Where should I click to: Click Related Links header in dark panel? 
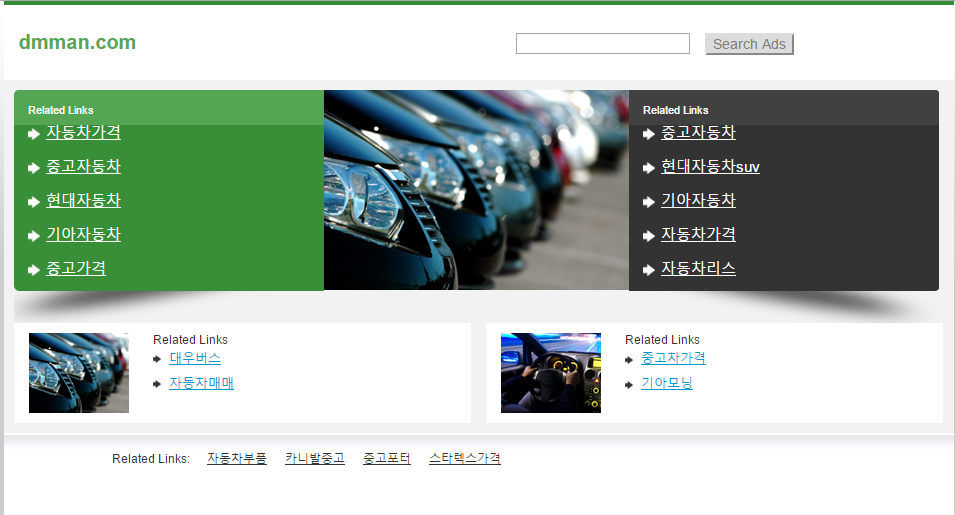pyautogui.click(x=676, y=110)
